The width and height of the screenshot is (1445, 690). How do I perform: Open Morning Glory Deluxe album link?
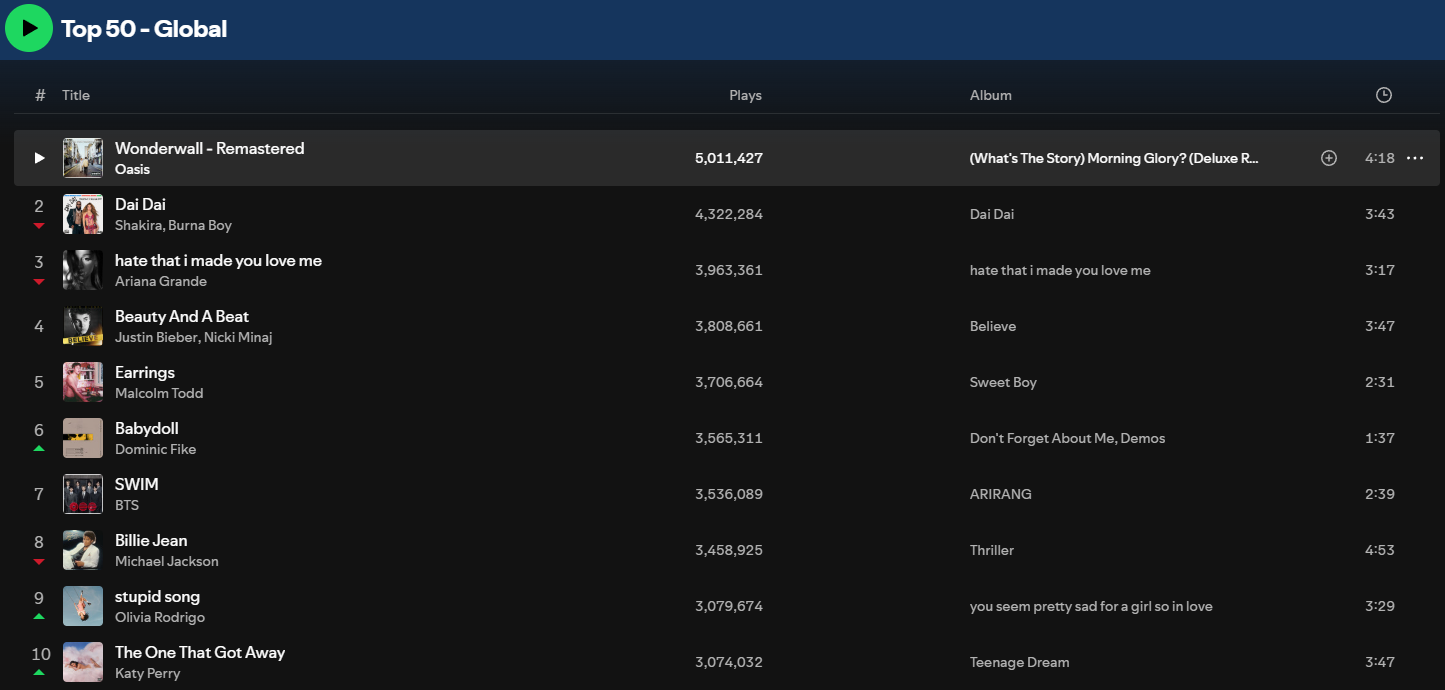(1114, 158)
